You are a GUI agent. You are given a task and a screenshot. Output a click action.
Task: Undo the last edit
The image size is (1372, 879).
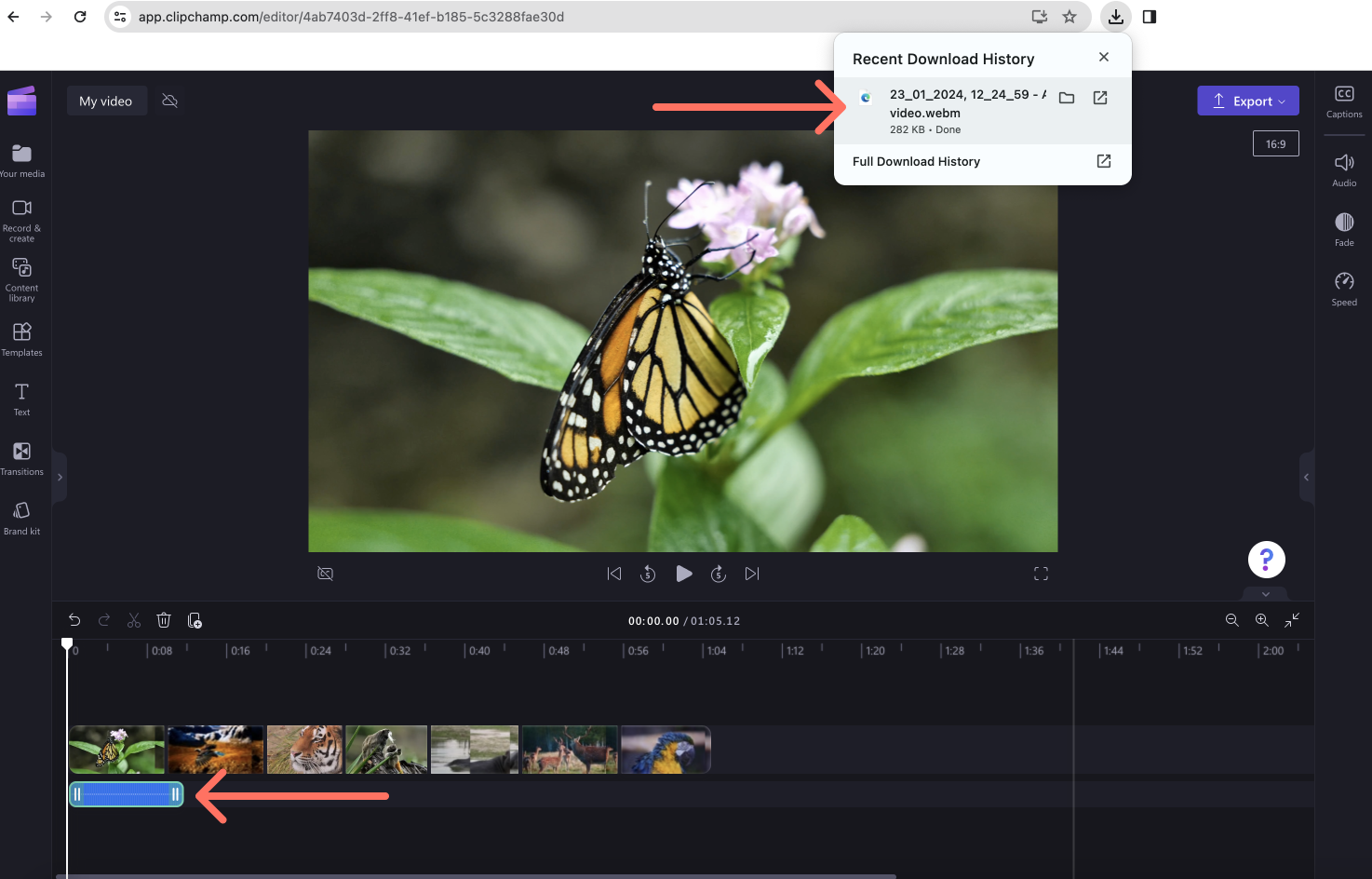click(x=74, y=620)
